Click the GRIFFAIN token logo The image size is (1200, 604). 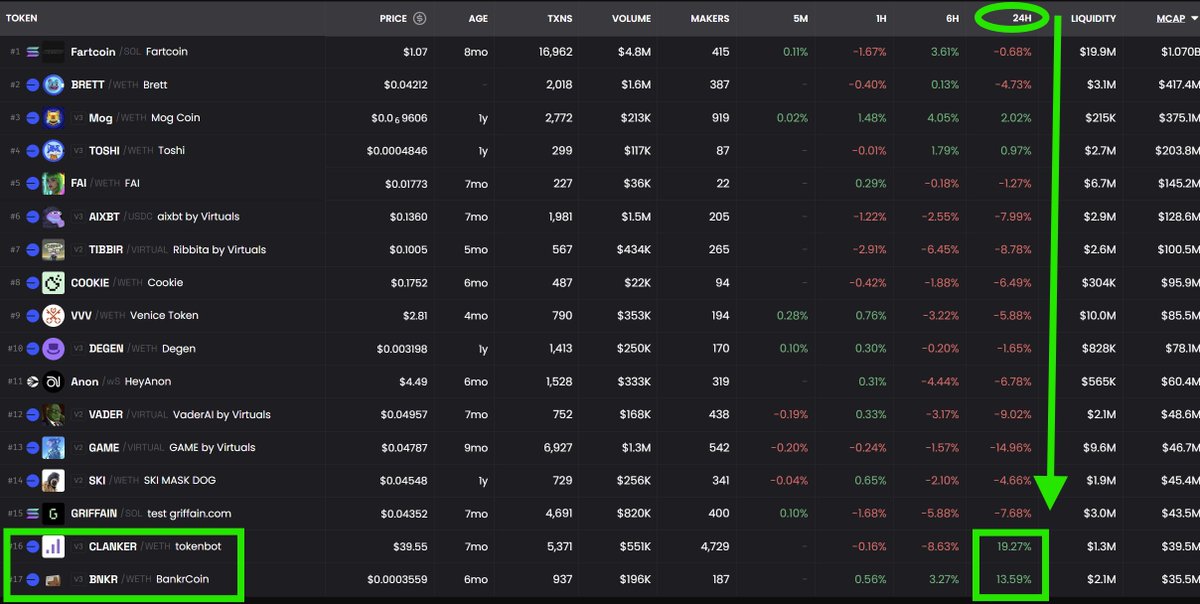54,514
